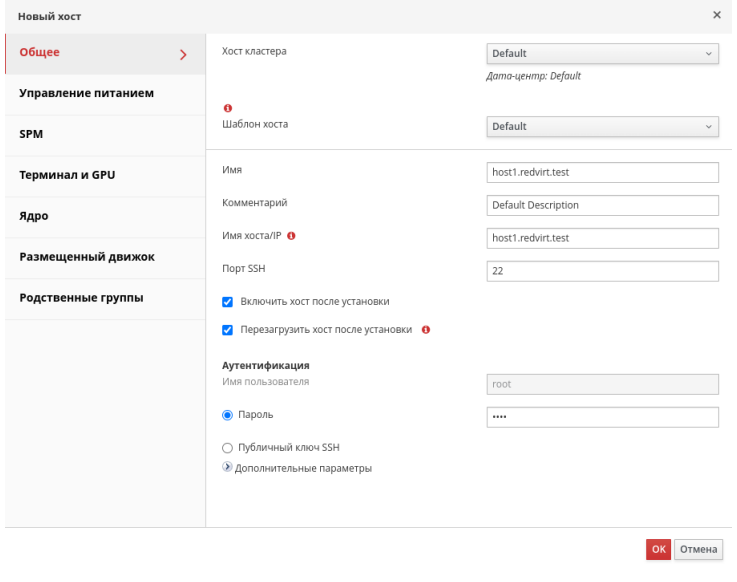
Task: Click info icon beside Перезагрузить хост после установки
Action: coord(426,330)
